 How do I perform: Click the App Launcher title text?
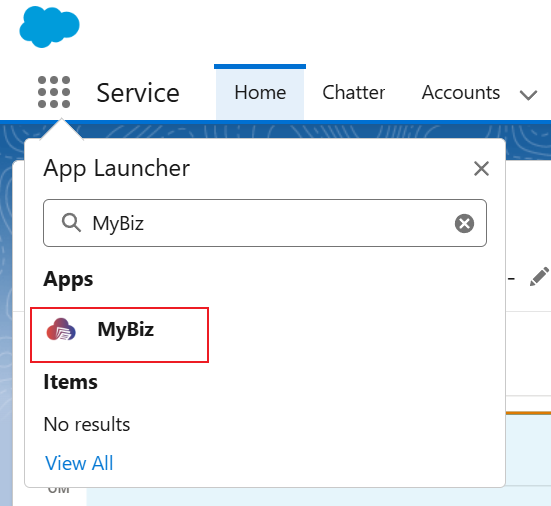click(117, 169)
